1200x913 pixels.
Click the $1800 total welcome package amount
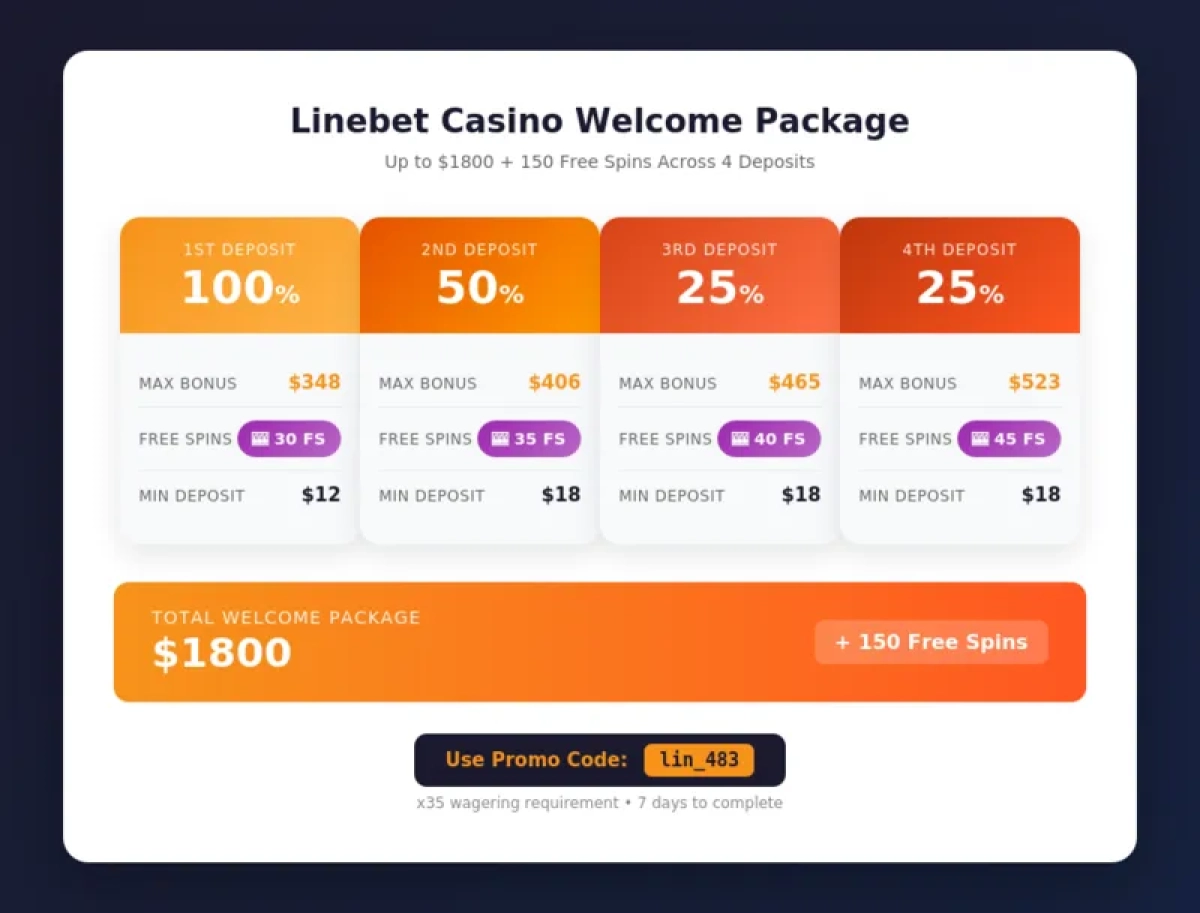pyautogui.click(x=222, y=654)
